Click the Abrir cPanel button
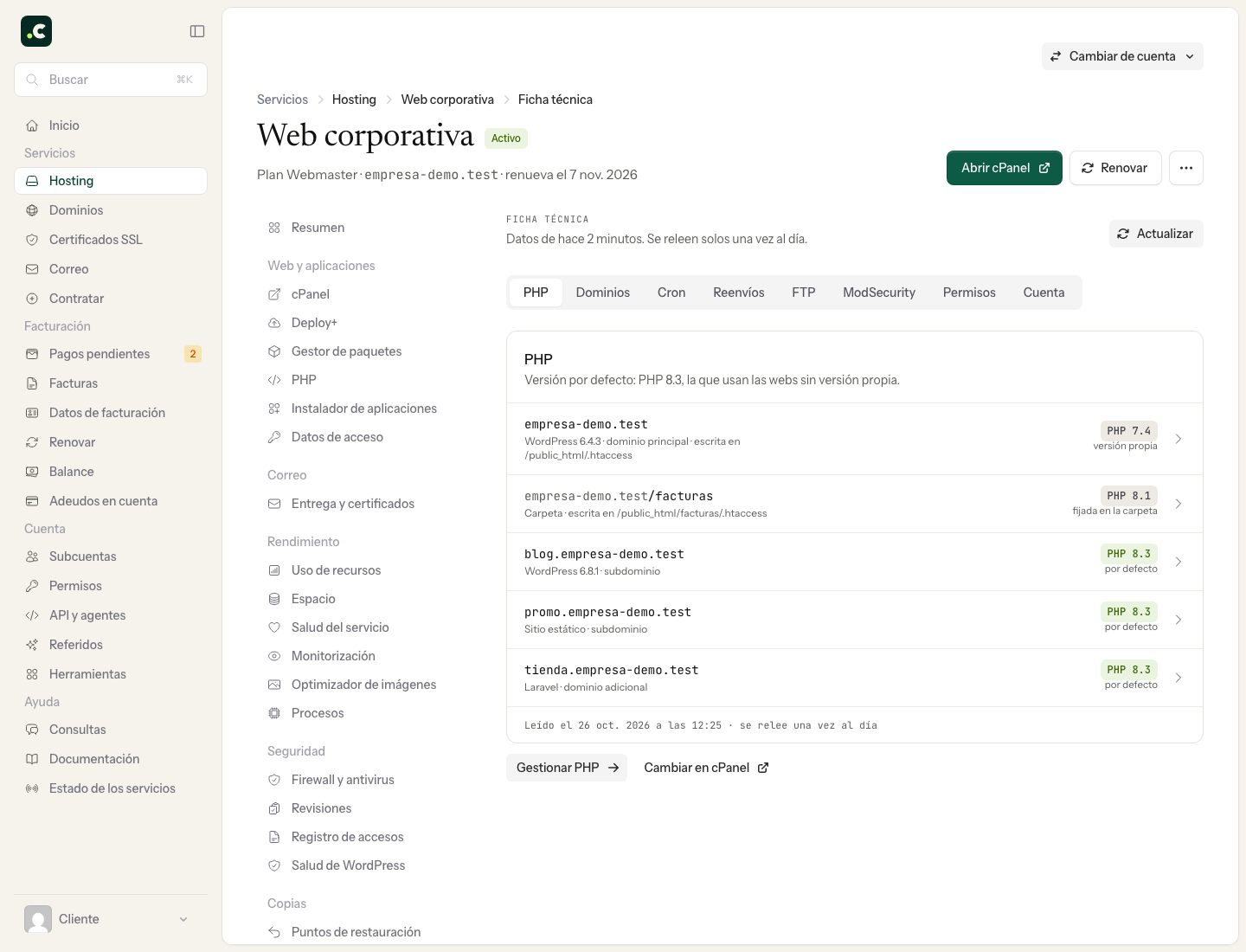The image size is (1246, 952). [1005, 168]
